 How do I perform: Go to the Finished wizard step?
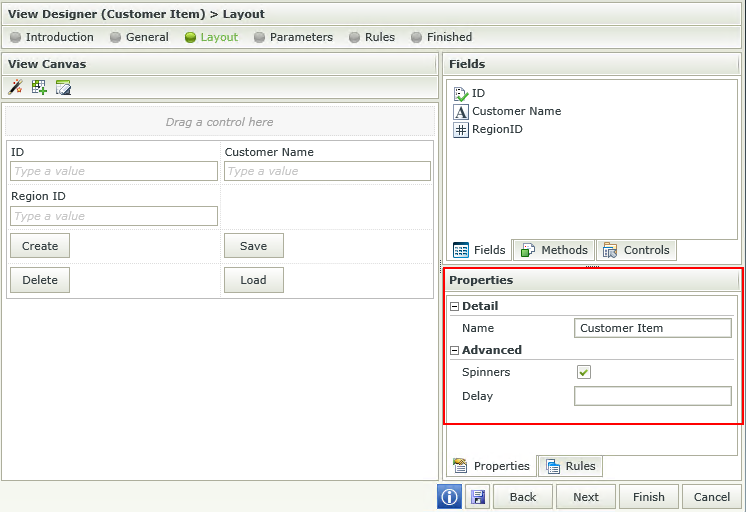point(442,37)
